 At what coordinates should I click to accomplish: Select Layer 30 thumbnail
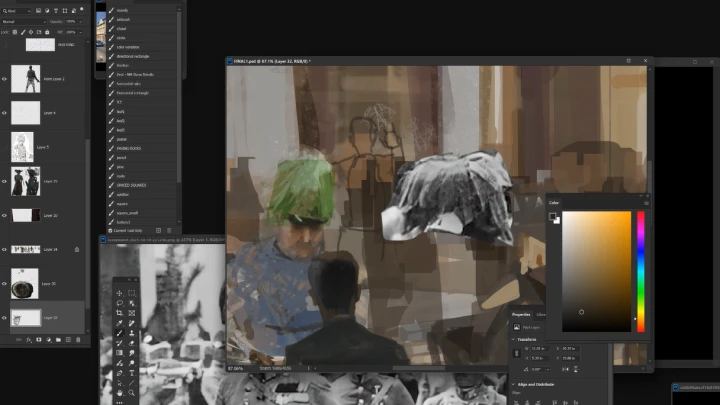[x=25, y=284]
